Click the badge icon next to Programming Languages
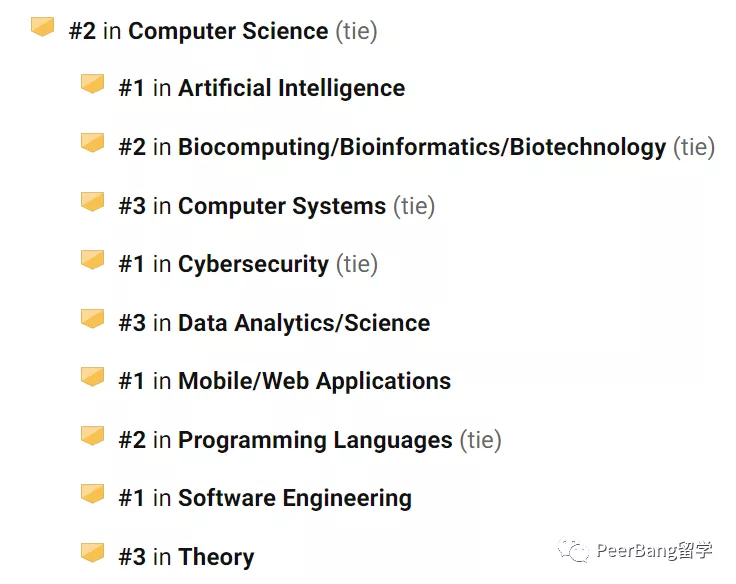Viewport: 736px width, 584px height. pos(92,436)
